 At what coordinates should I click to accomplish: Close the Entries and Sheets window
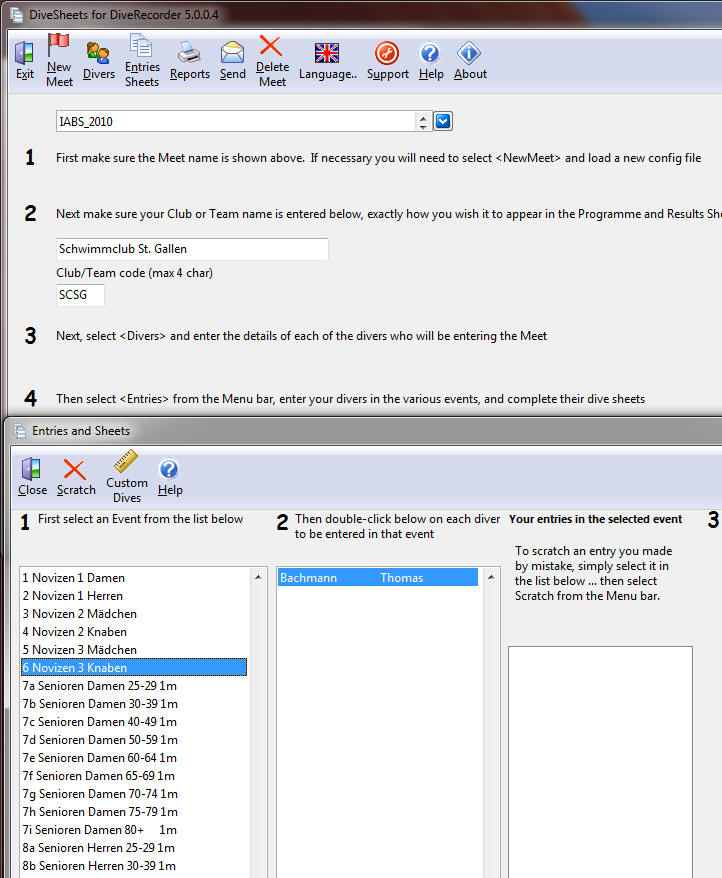coord(32,477)
